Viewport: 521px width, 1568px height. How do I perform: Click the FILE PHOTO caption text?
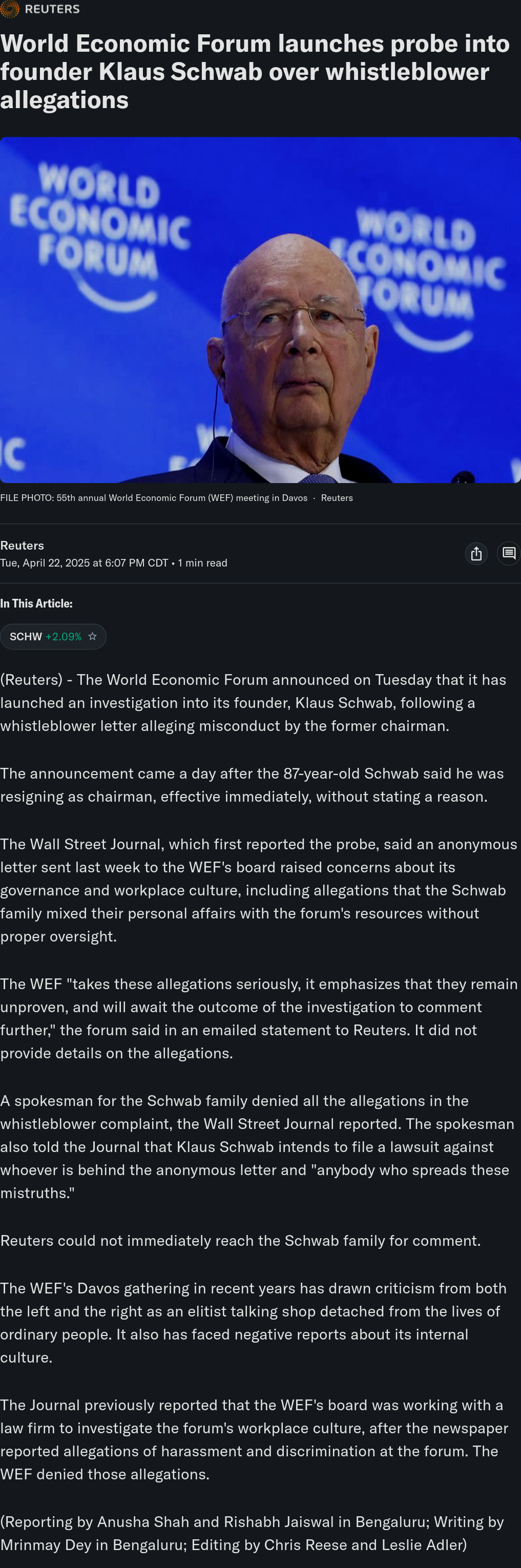tap(153, 498)
